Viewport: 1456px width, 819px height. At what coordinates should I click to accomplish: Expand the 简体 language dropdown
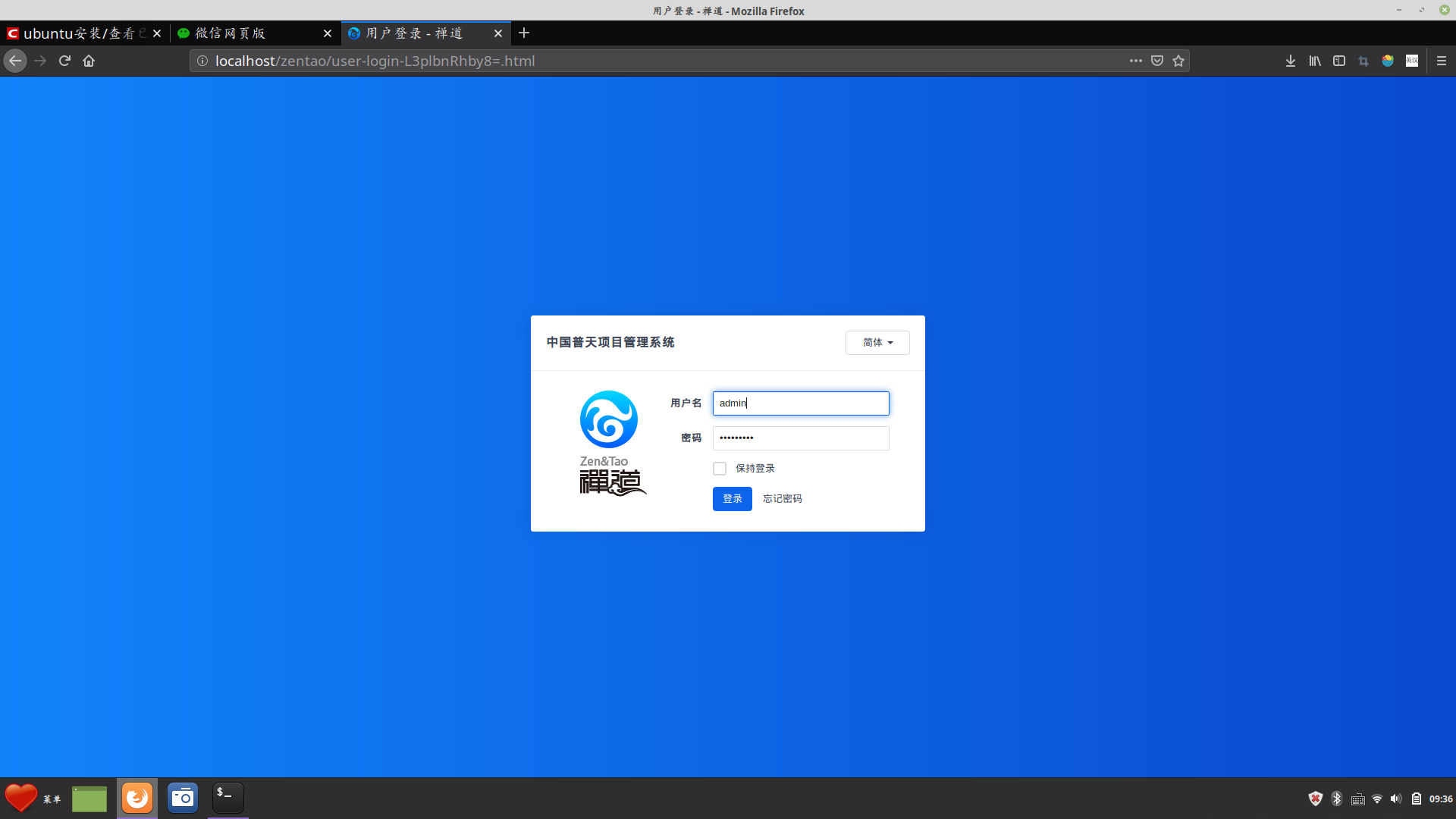click(877, 343)
